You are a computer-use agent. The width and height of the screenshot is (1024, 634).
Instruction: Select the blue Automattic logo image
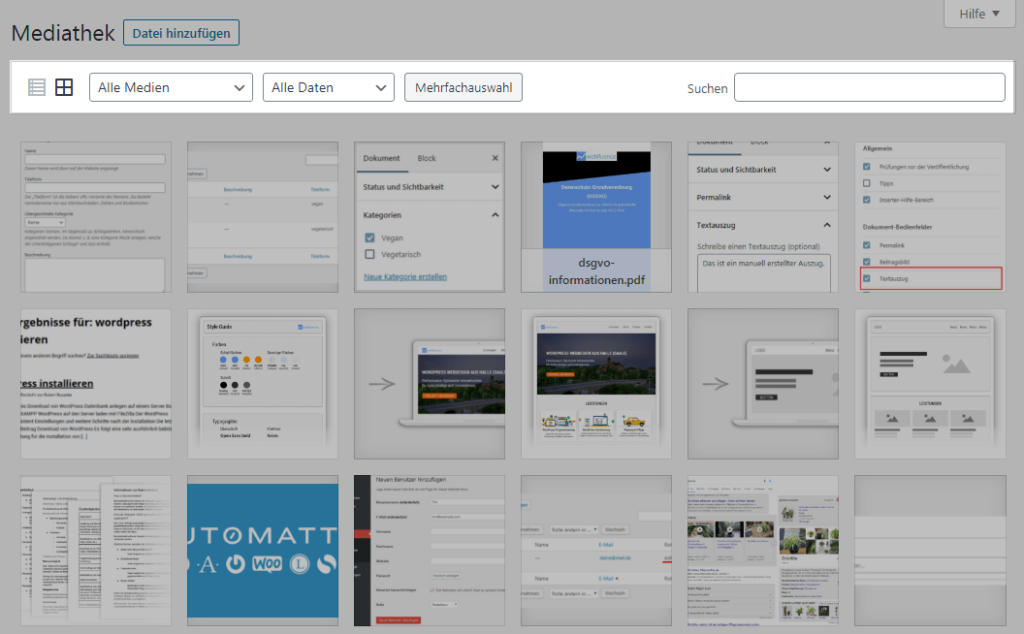[x=262, y=551]
